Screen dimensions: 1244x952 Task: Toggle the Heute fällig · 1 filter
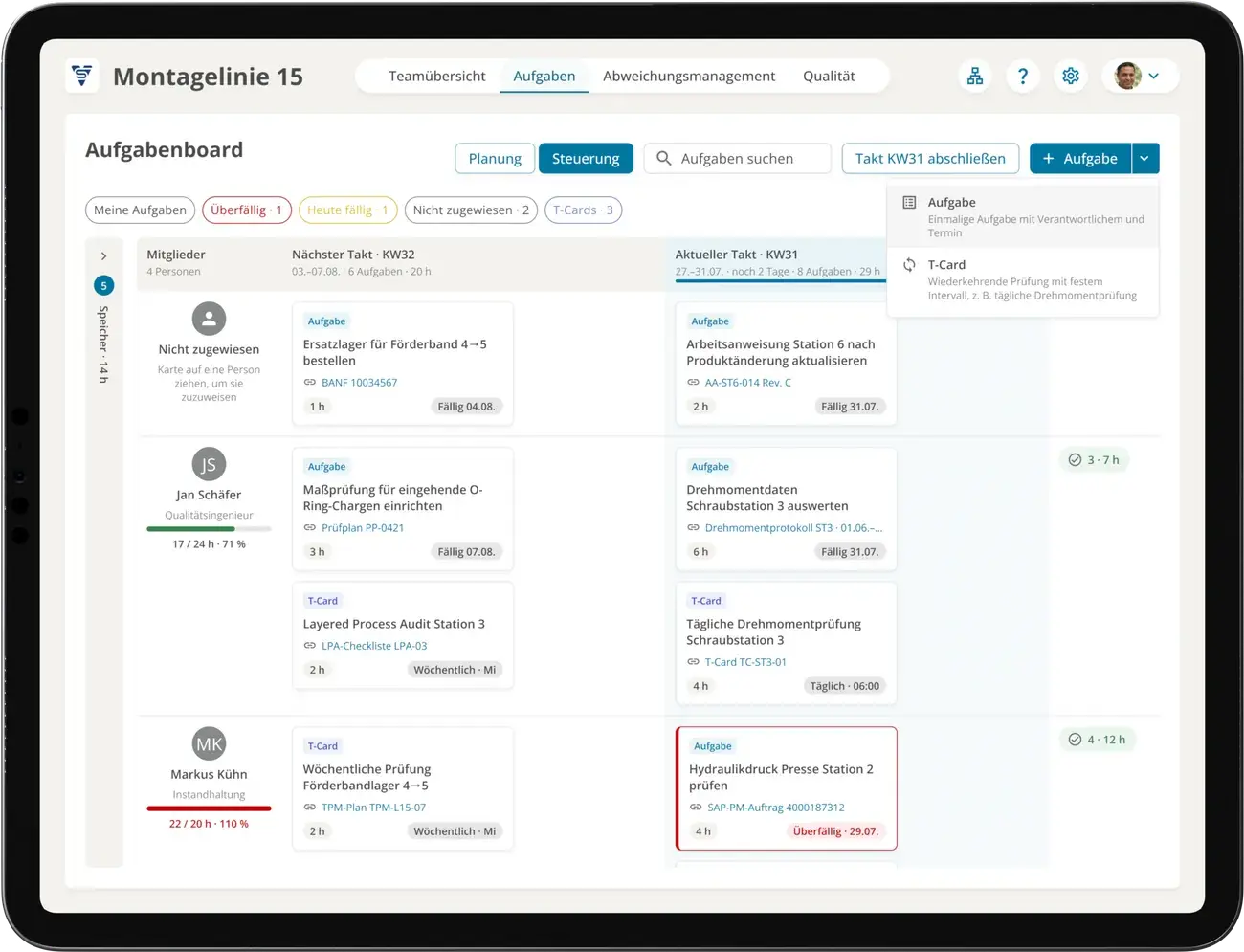click(x=347, y=210)
